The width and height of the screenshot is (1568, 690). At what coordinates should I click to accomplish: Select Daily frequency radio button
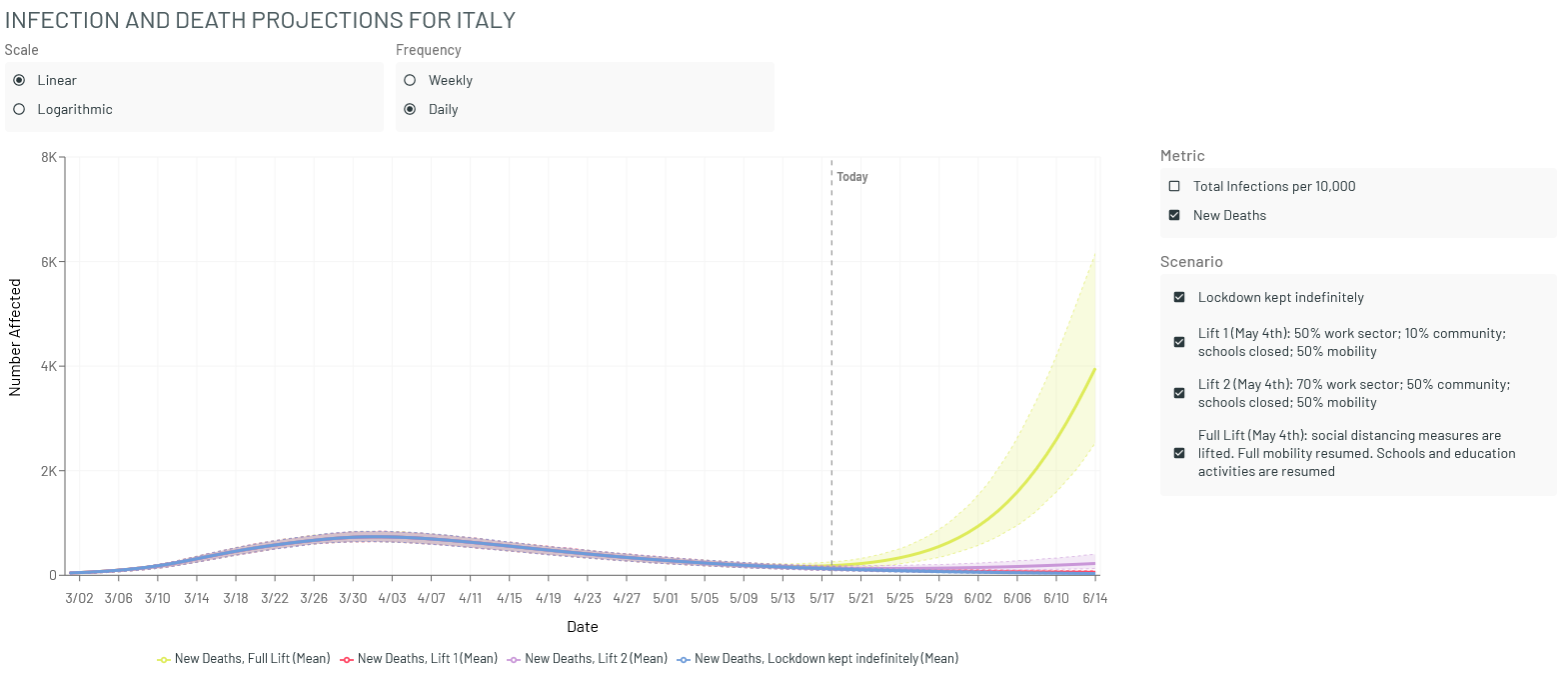[410, 109]
